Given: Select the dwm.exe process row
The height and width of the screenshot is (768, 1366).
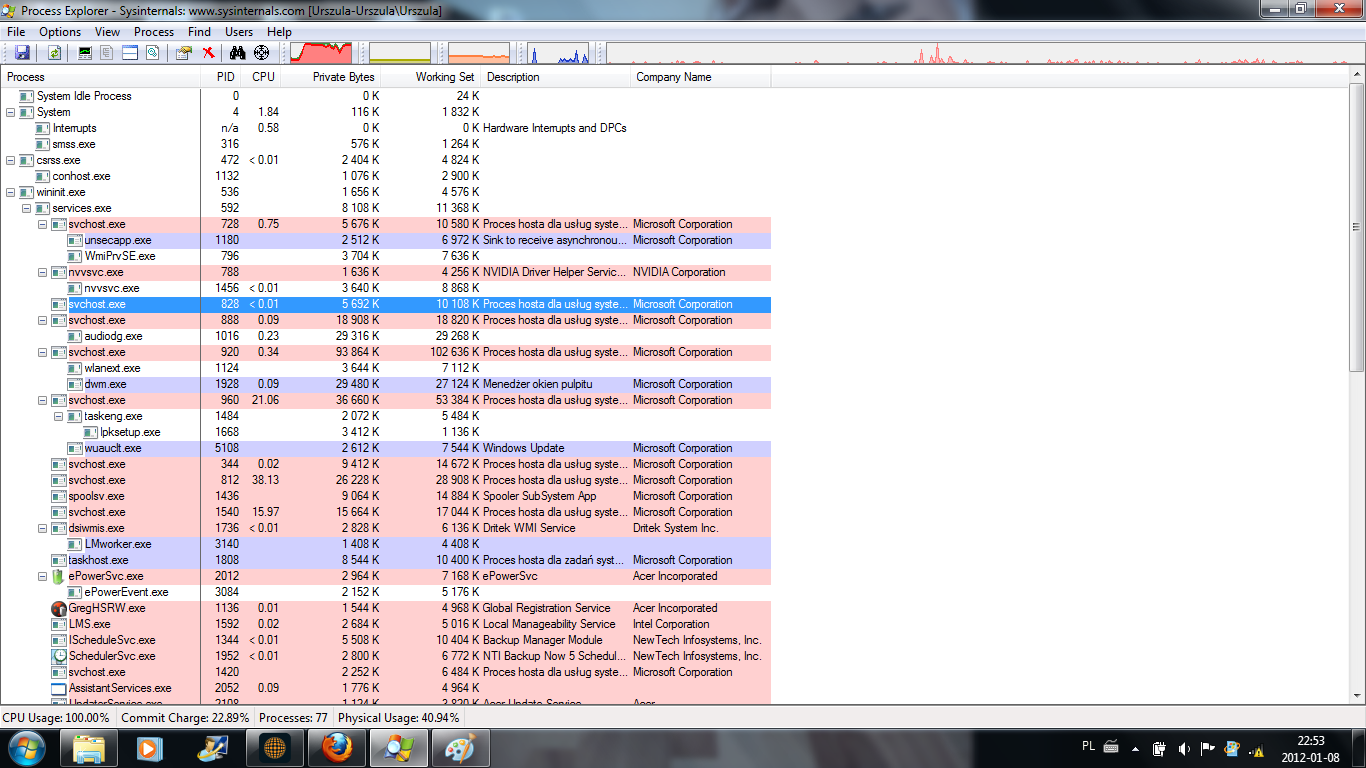Looking at the screenshot, I should [386, 384].
